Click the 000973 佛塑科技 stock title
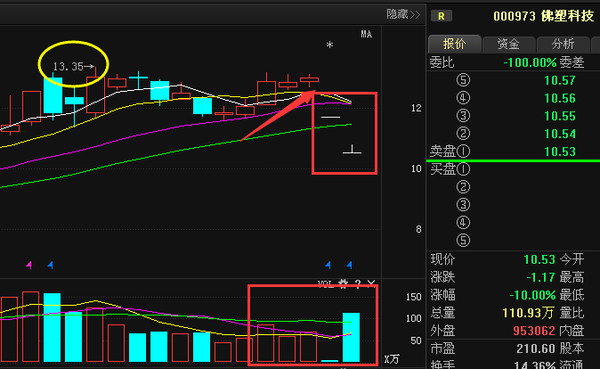 [x=543, y=16]
